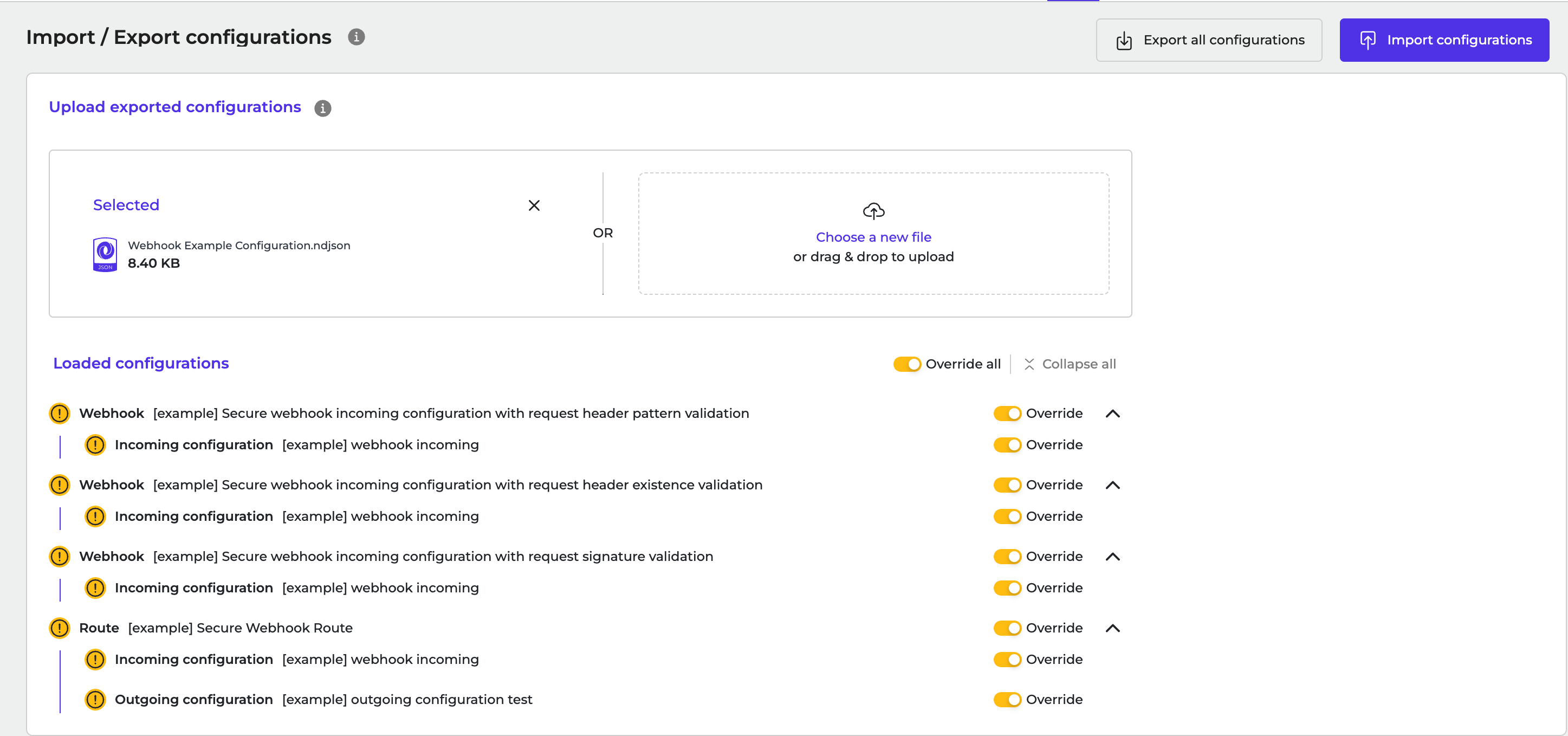The height and width of the screenshot is (736, 1568).
Task: Disable Override for Outgoing configuration test
Action: [1007, 700]
